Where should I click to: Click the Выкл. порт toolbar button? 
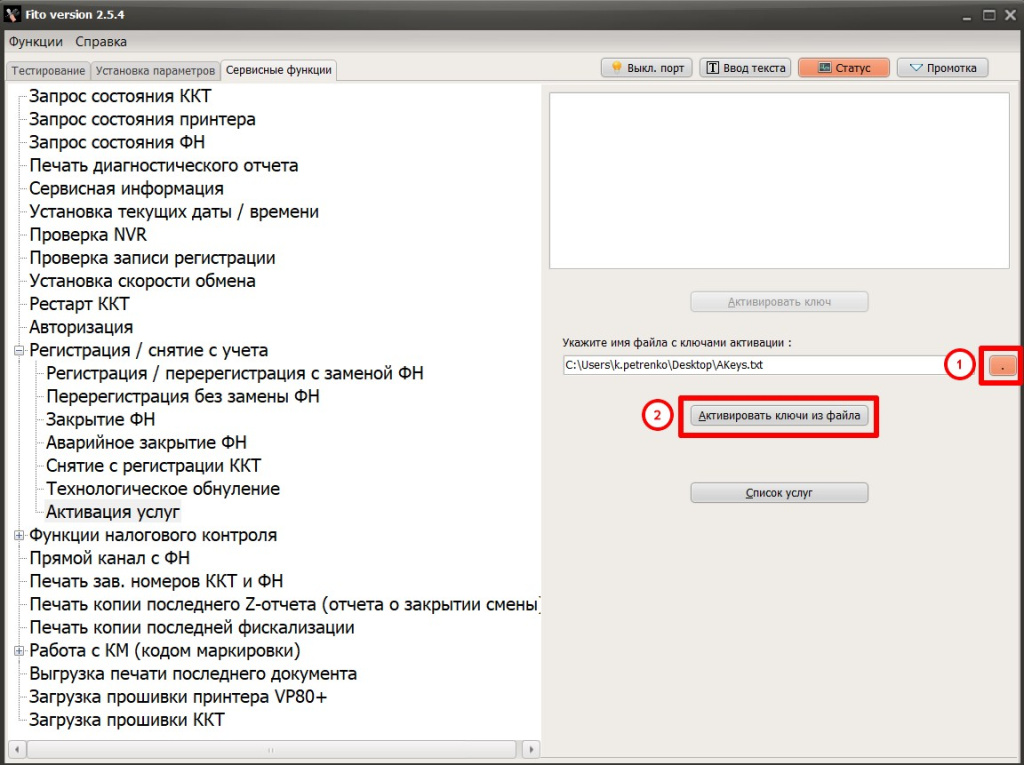point(646,68)
